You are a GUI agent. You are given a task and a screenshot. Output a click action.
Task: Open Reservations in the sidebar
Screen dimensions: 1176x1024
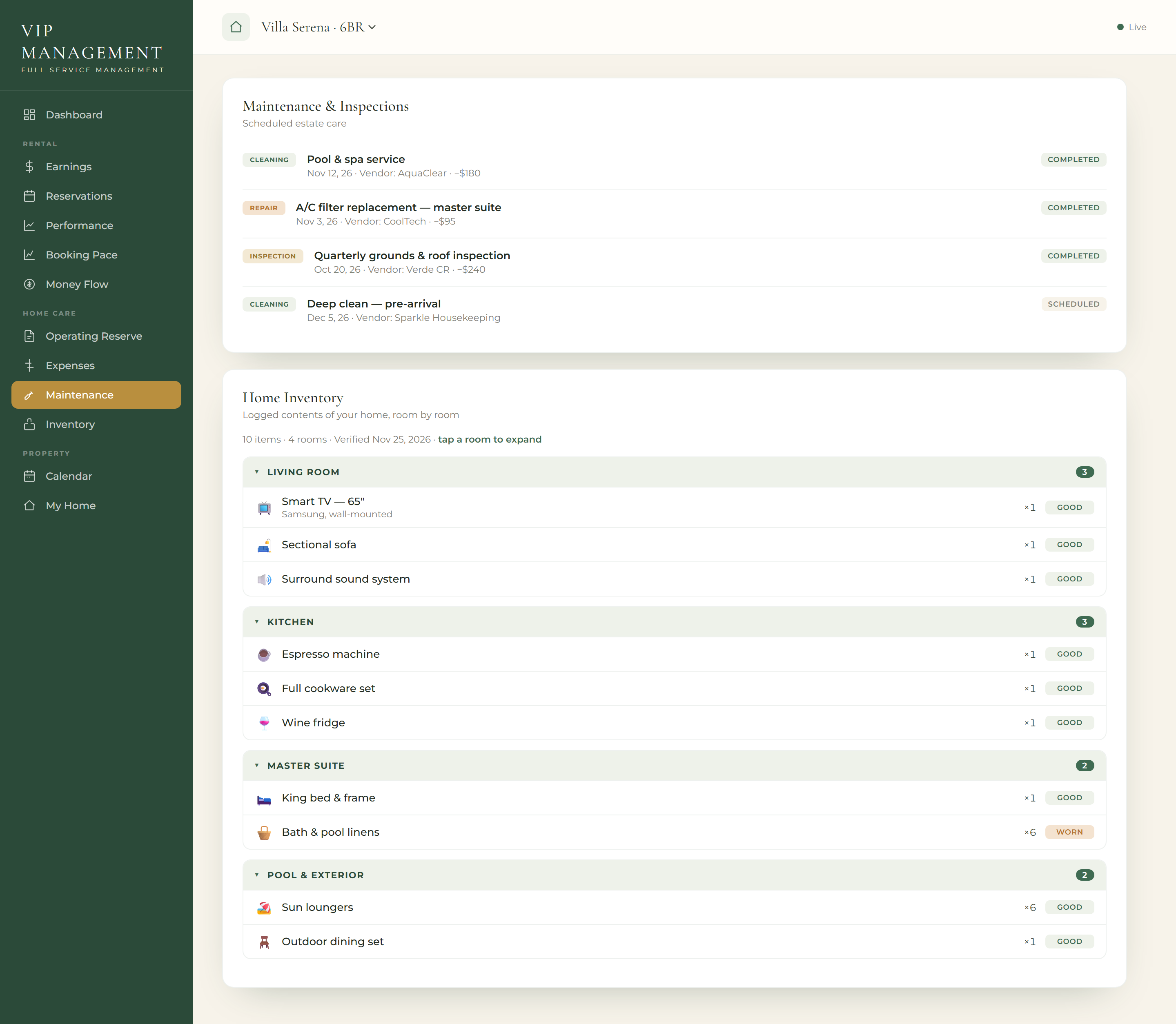(96, 196)
